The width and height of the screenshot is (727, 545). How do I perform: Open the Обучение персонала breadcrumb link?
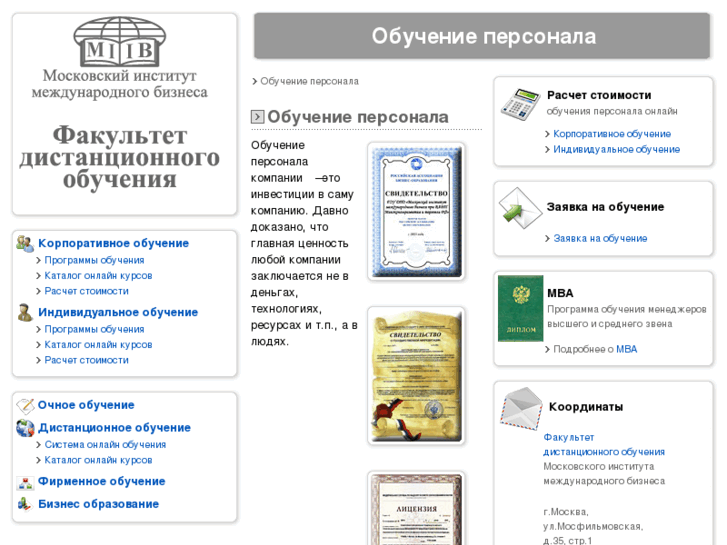309,81
